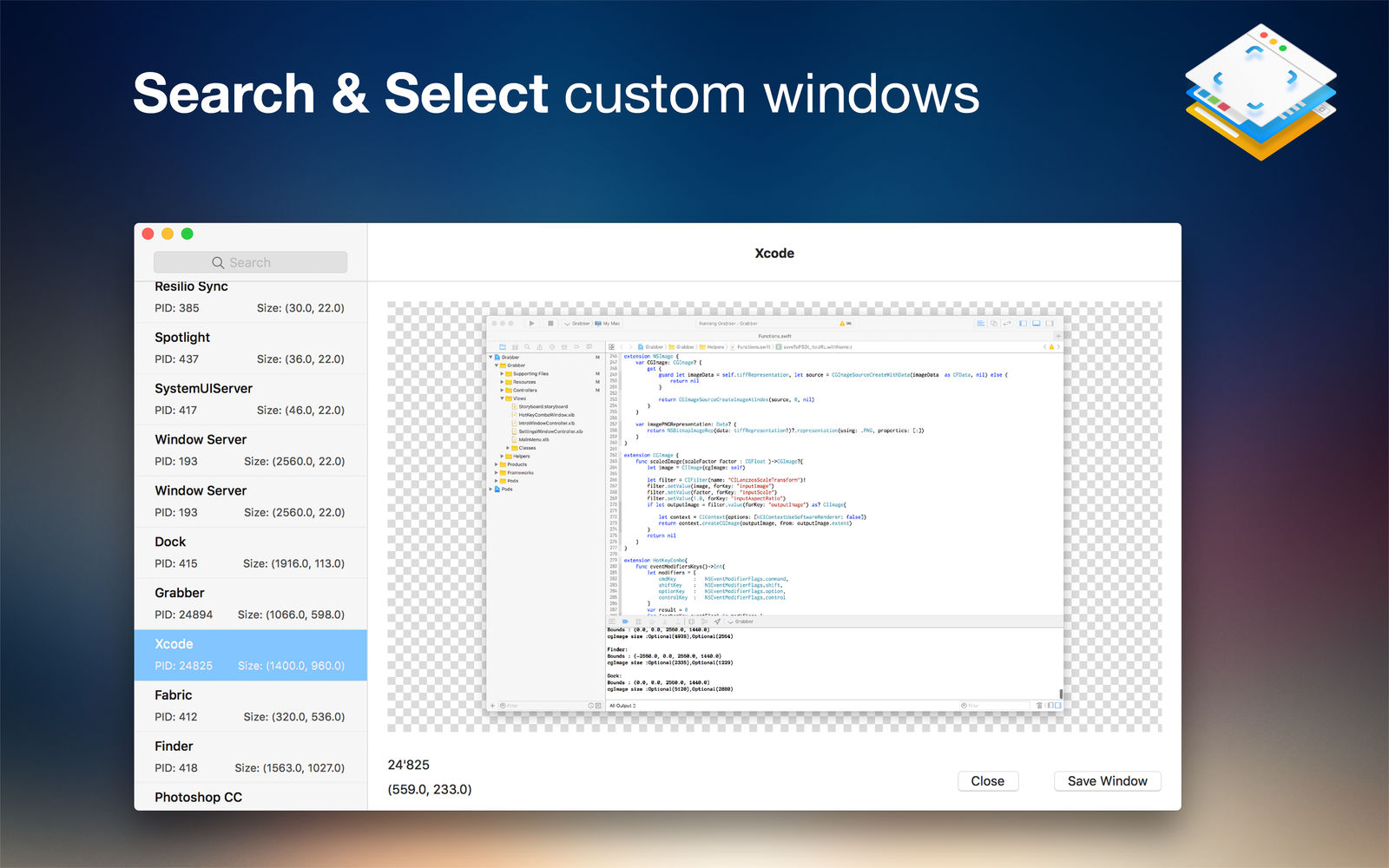1389x868 pixels.
Task: Click the related items grid icon beside breadcrumb
Action: click(611, 346)
